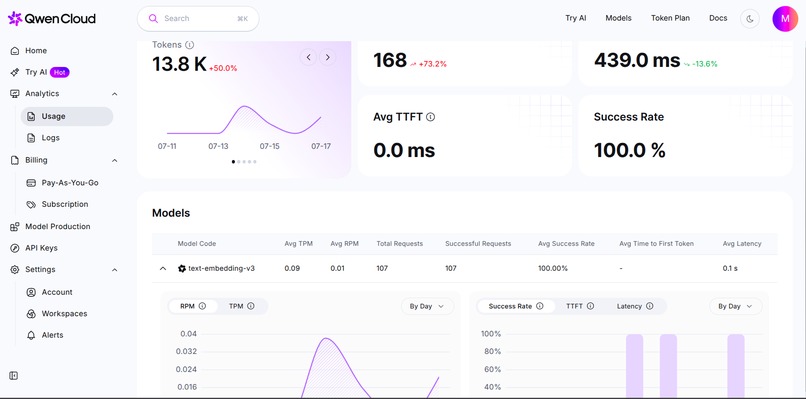This screenshot has width=806, height=399.
Task: Collapse text-embedding-v3 row details
Action: point(163,268)
